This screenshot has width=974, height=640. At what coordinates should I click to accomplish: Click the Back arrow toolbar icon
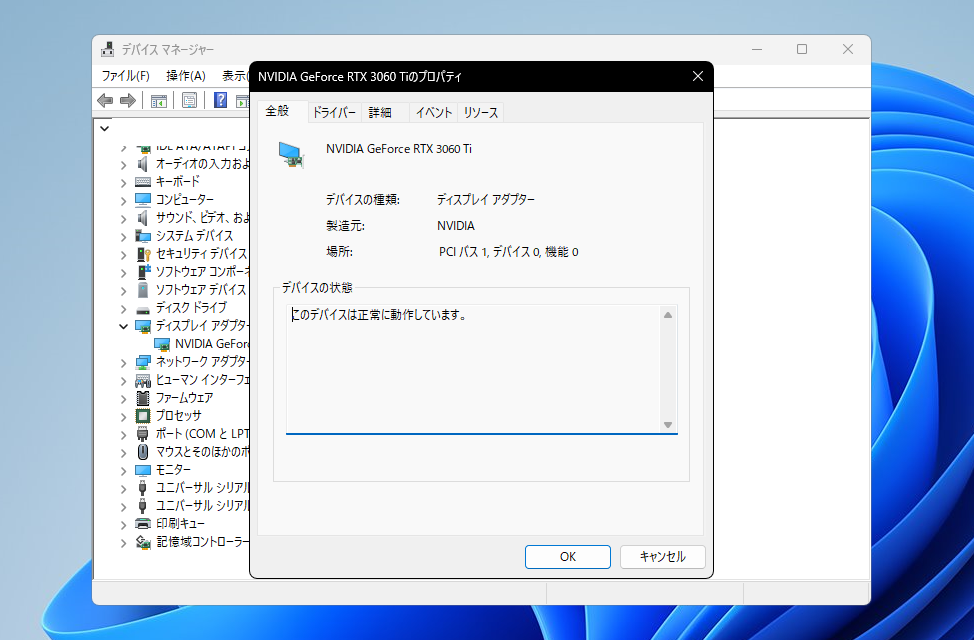pos(105,100)
